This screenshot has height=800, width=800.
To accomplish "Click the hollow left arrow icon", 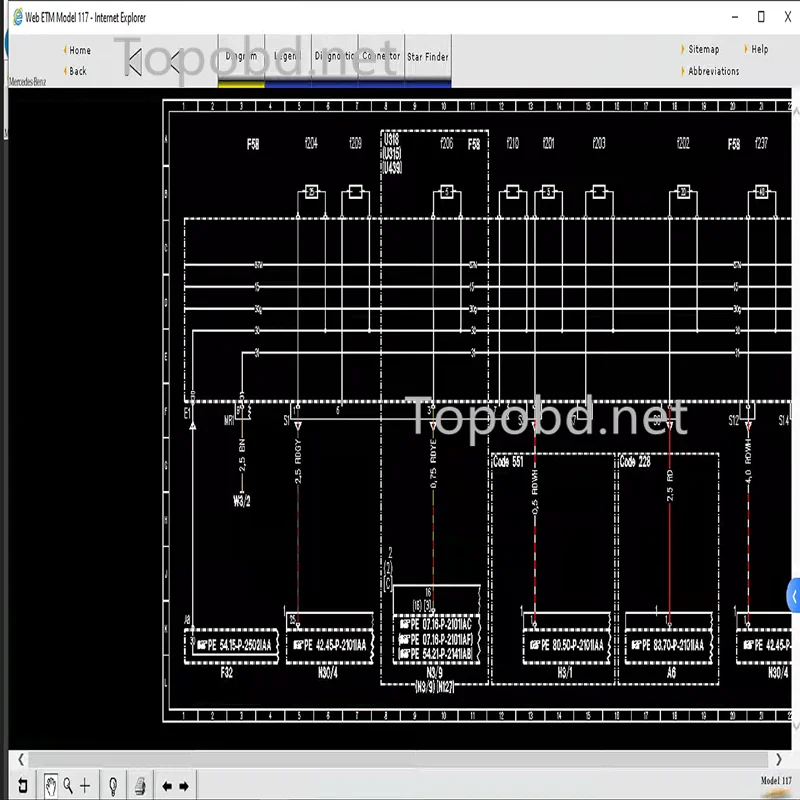I will coord(176,62).
